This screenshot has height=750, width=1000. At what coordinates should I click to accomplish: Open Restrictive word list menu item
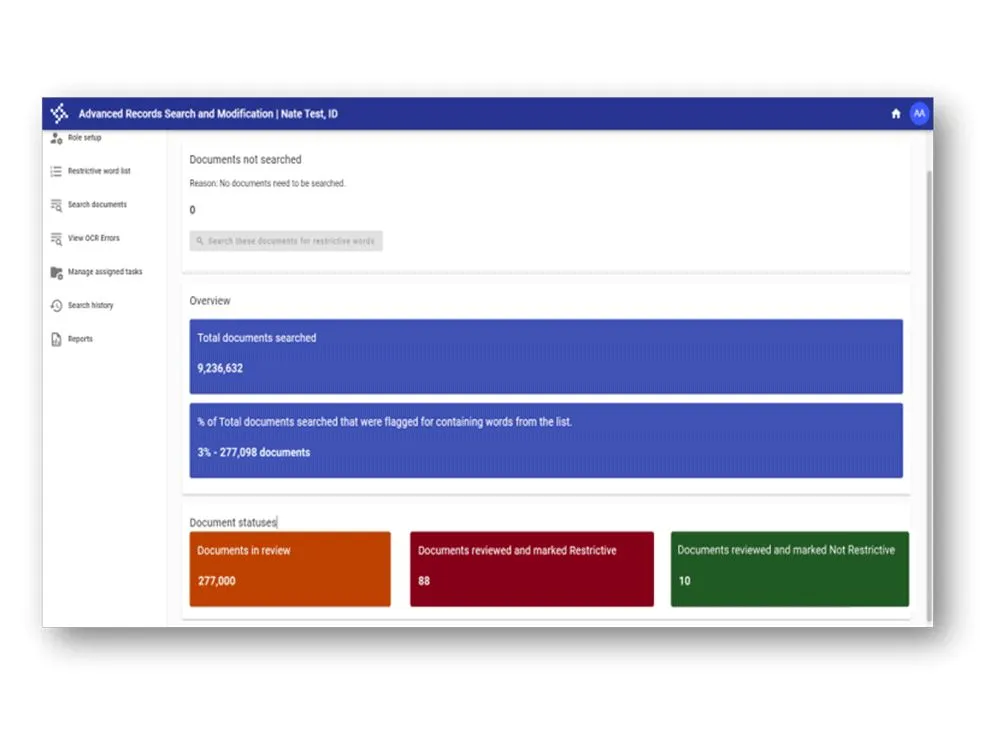99,171
